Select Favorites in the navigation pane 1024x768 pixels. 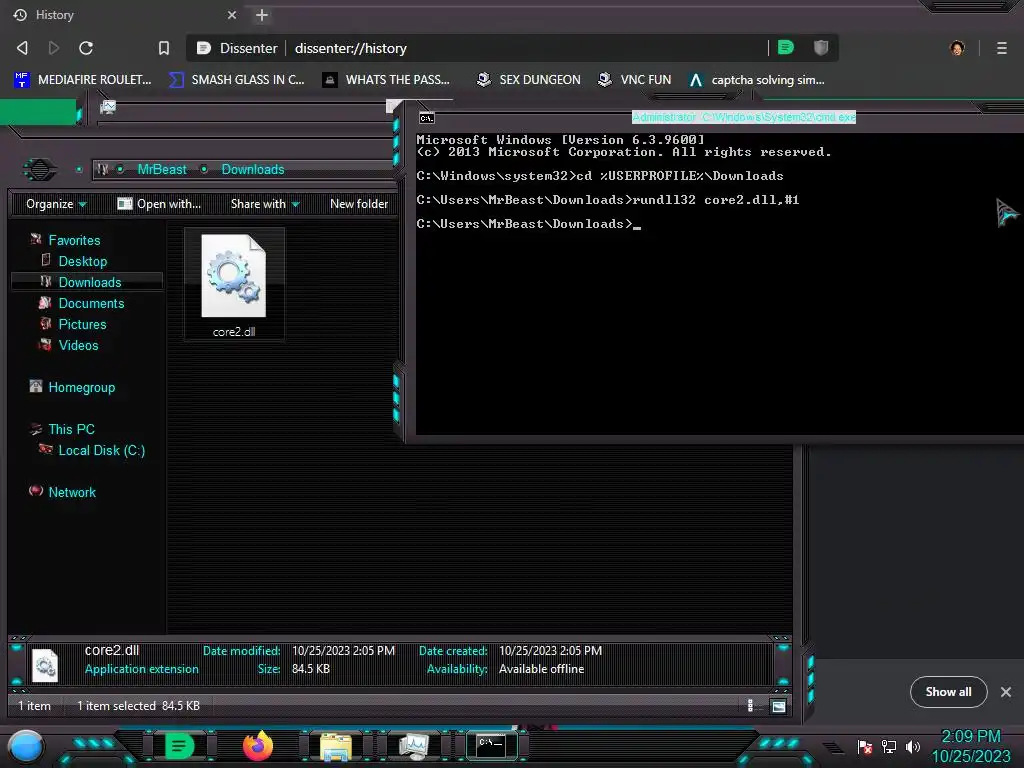click(x=74, y=240)
